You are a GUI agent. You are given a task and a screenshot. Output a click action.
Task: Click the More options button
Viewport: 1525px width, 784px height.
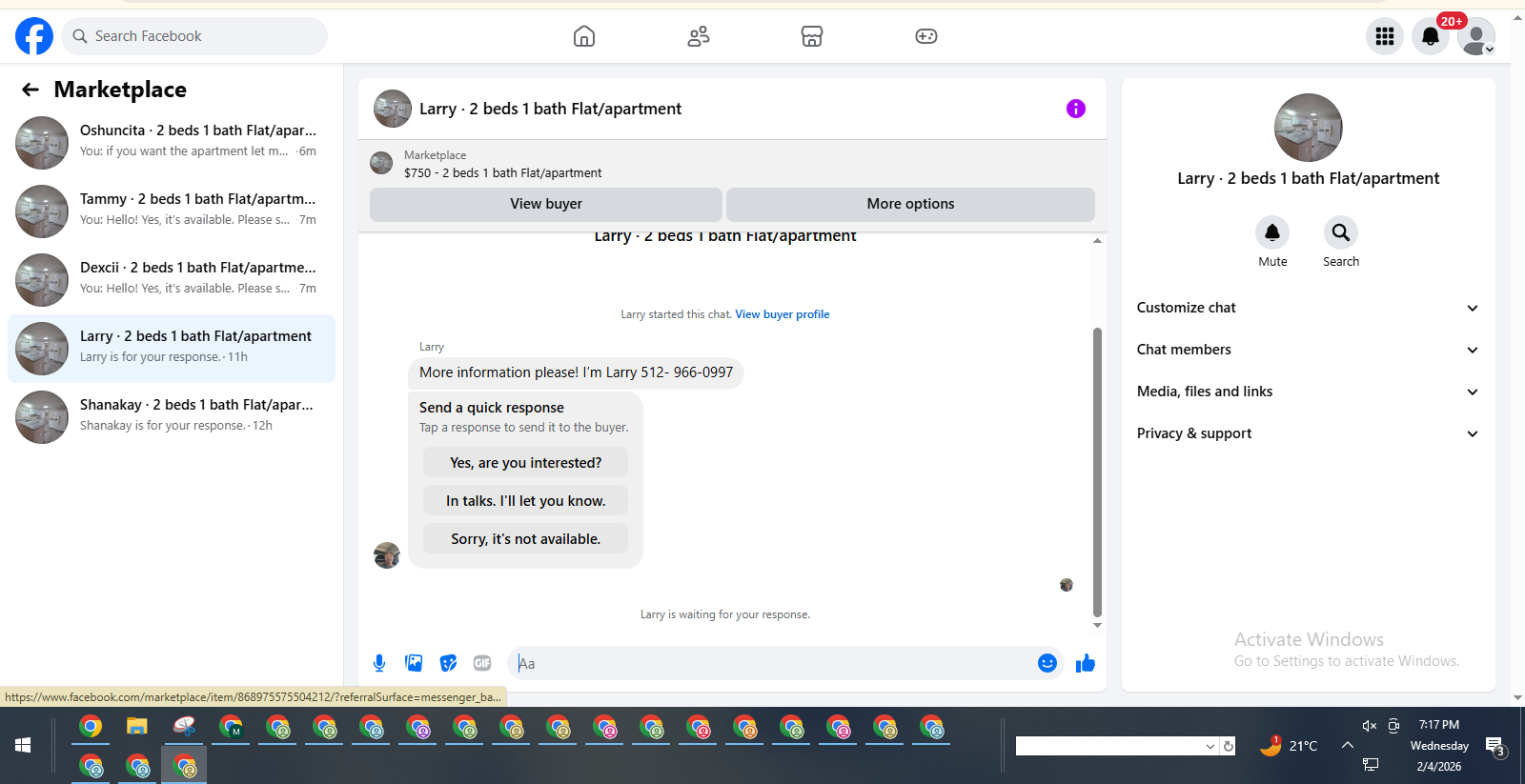coord(910,204)
